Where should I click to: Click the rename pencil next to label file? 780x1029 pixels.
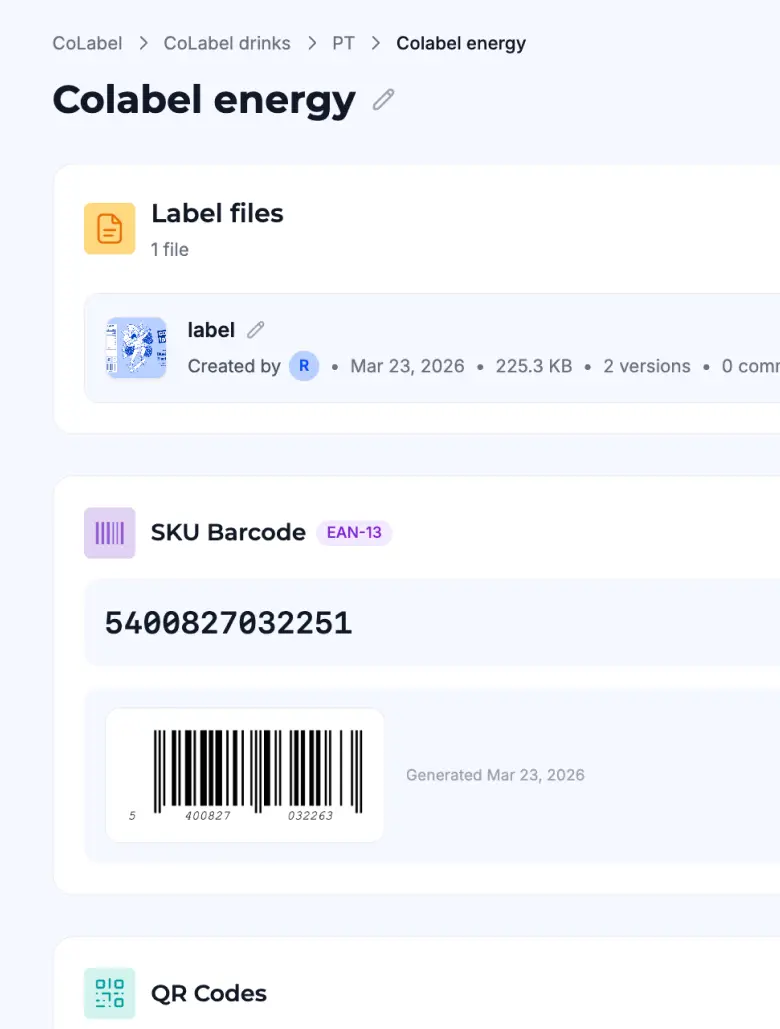click(x=256, y=330)
